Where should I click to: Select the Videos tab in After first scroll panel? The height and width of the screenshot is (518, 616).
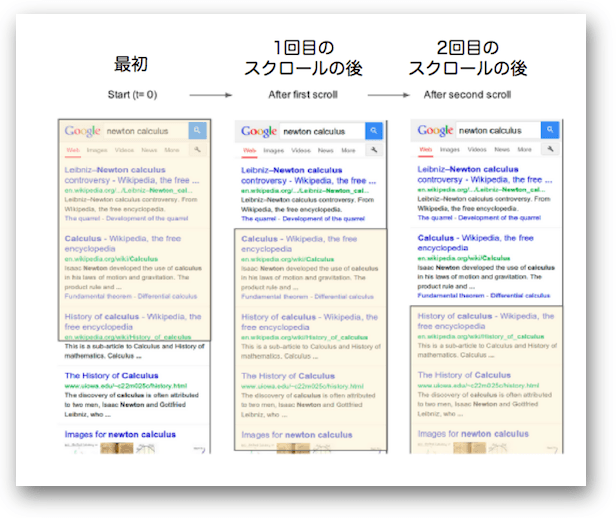301,150
